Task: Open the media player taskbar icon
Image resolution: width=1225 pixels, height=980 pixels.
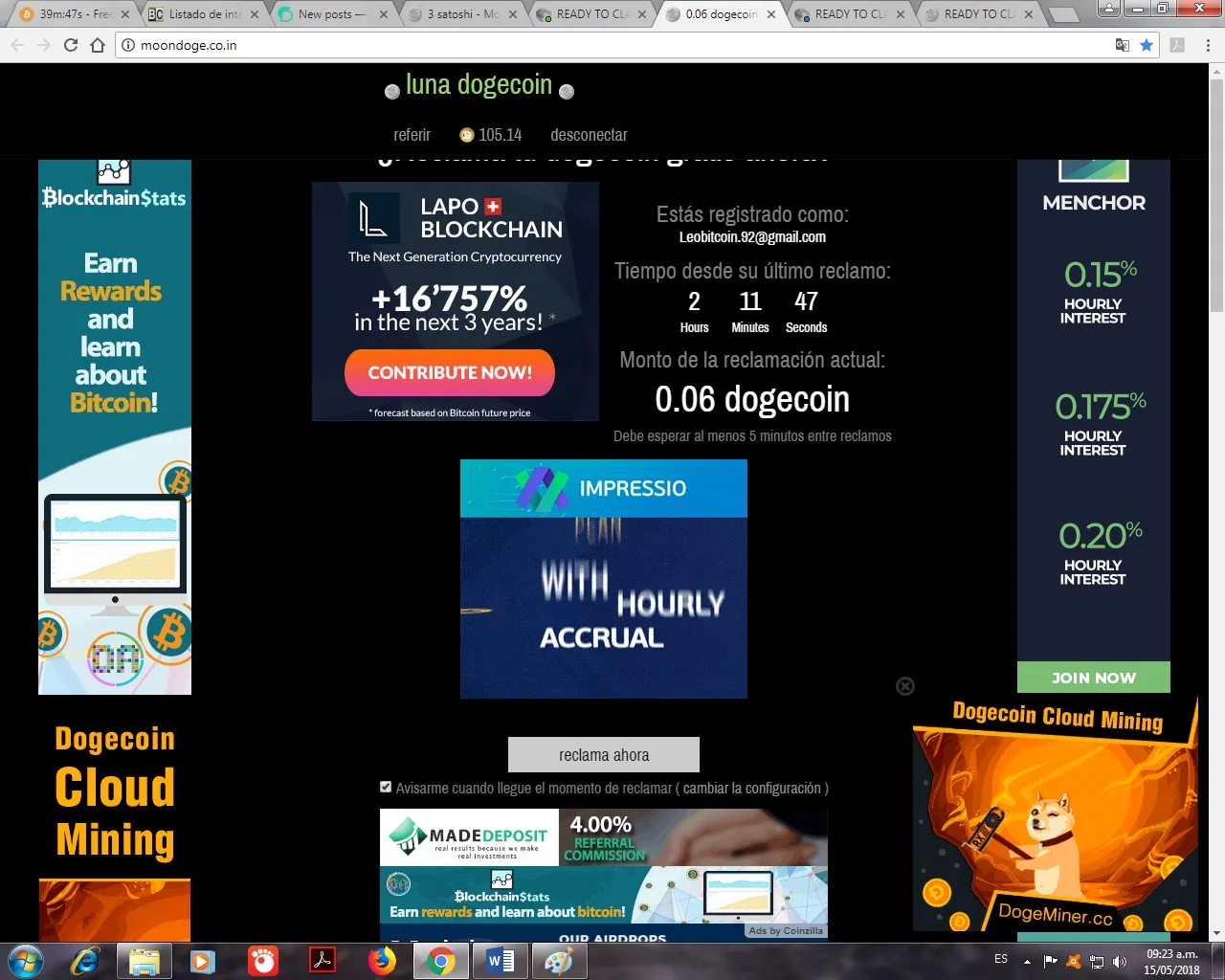Action: click(203, 961)
